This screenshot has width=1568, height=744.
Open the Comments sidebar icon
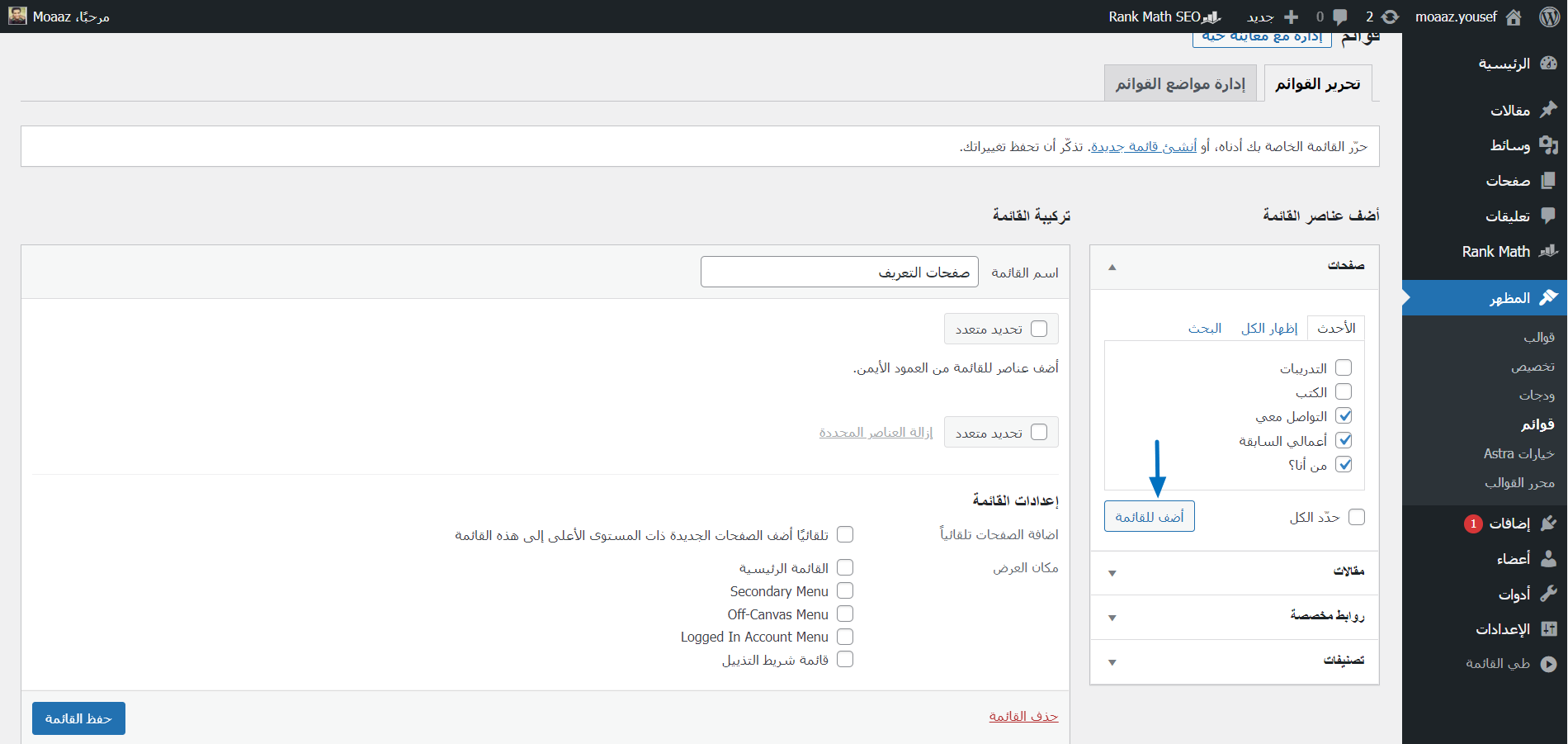[x=1549, y=216]
